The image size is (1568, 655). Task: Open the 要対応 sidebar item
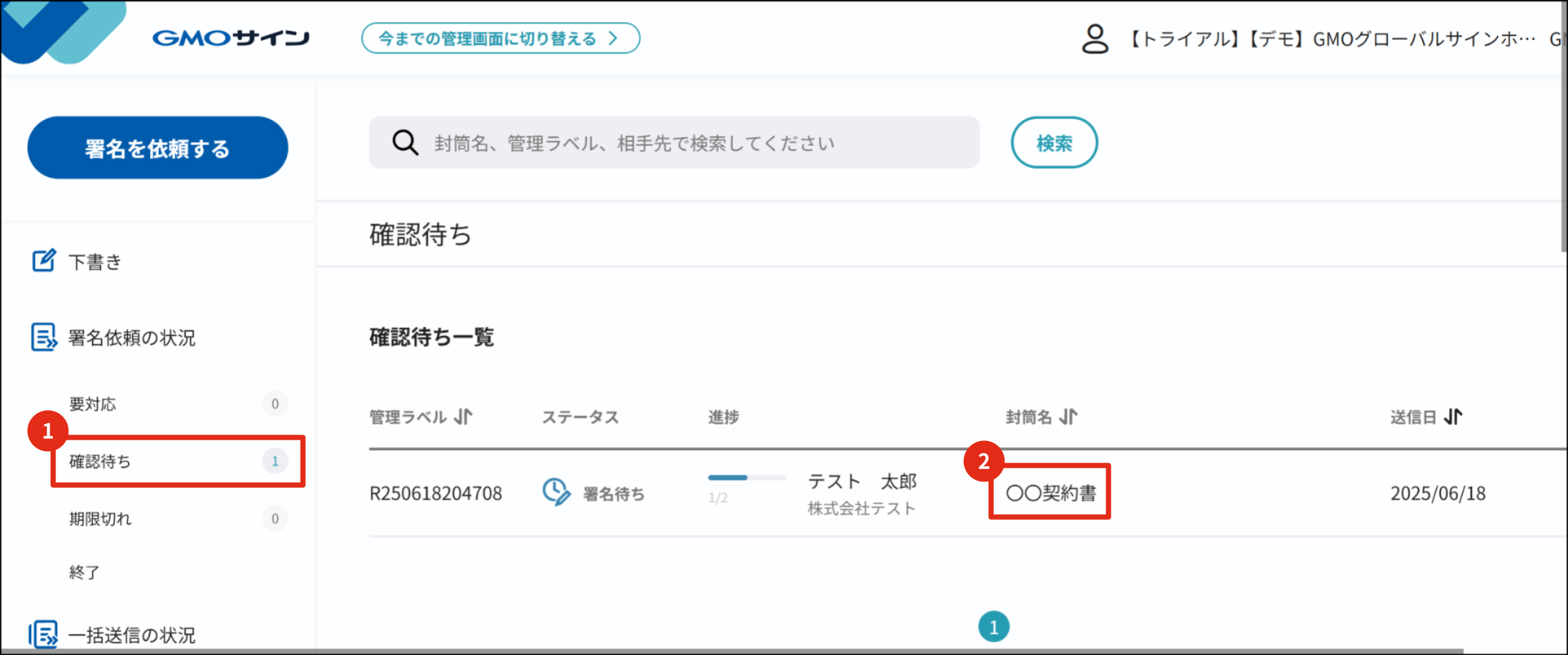(x=93, y=404)
